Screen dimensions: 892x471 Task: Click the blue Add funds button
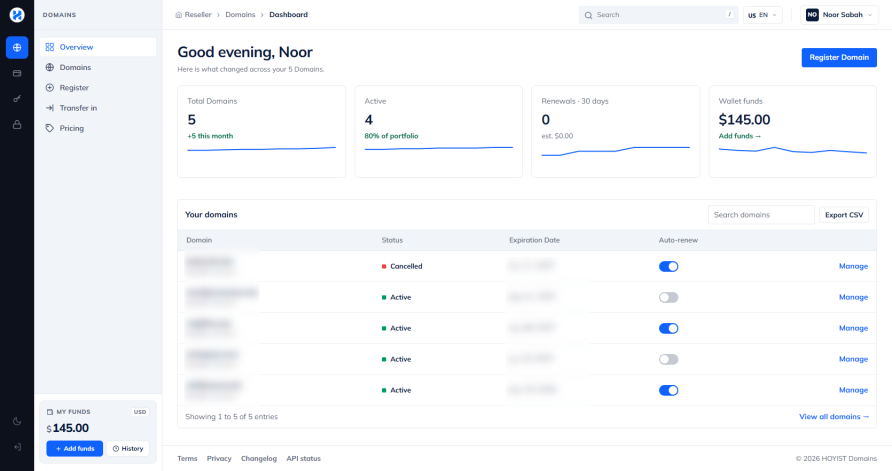point(75,449)
